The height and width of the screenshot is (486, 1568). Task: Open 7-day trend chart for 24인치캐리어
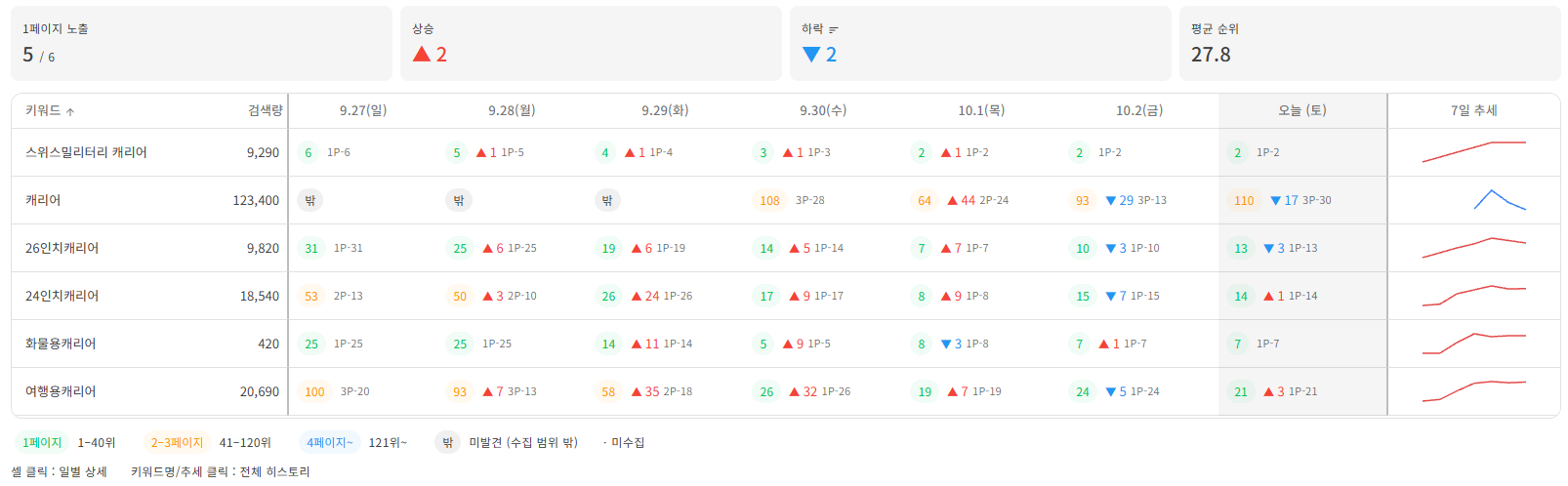pos(1473,295)
